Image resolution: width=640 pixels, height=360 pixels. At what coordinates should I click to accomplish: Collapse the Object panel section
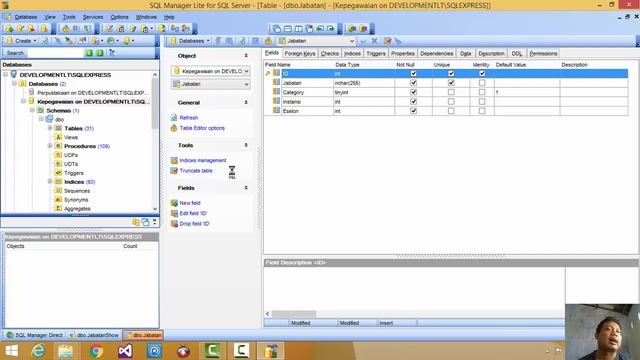pyautogui.click(x=246, y=56)
